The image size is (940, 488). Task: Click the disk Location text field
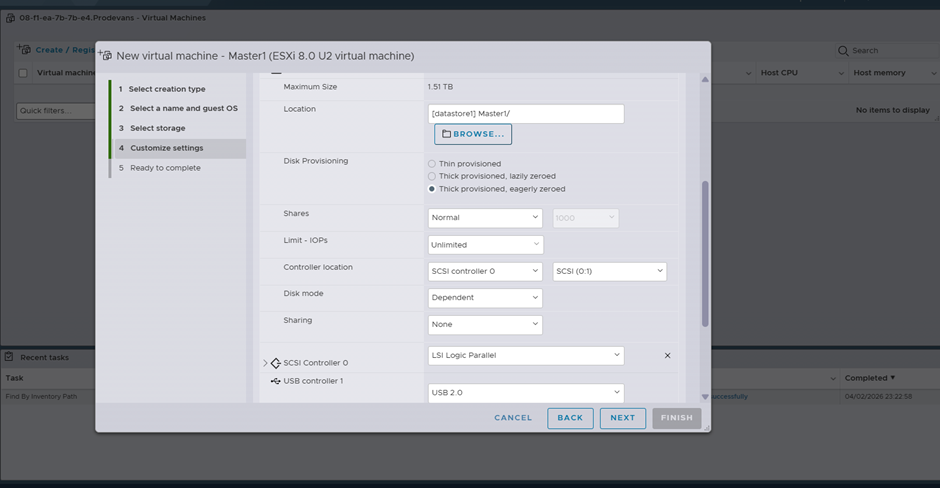pyautogui.click(x=525, y=114)
